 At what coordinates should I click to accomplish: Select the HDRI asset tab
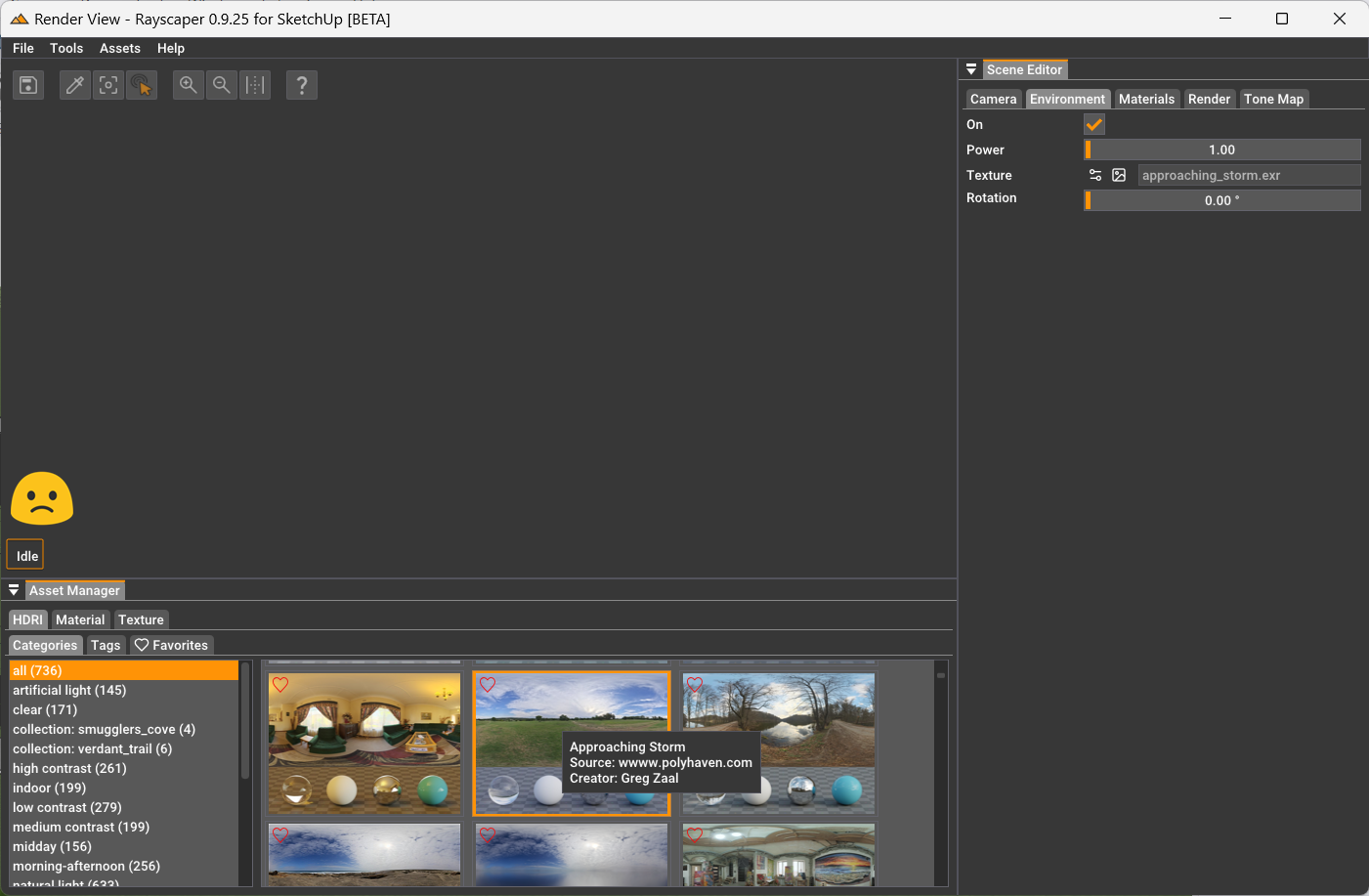(27, 619)
